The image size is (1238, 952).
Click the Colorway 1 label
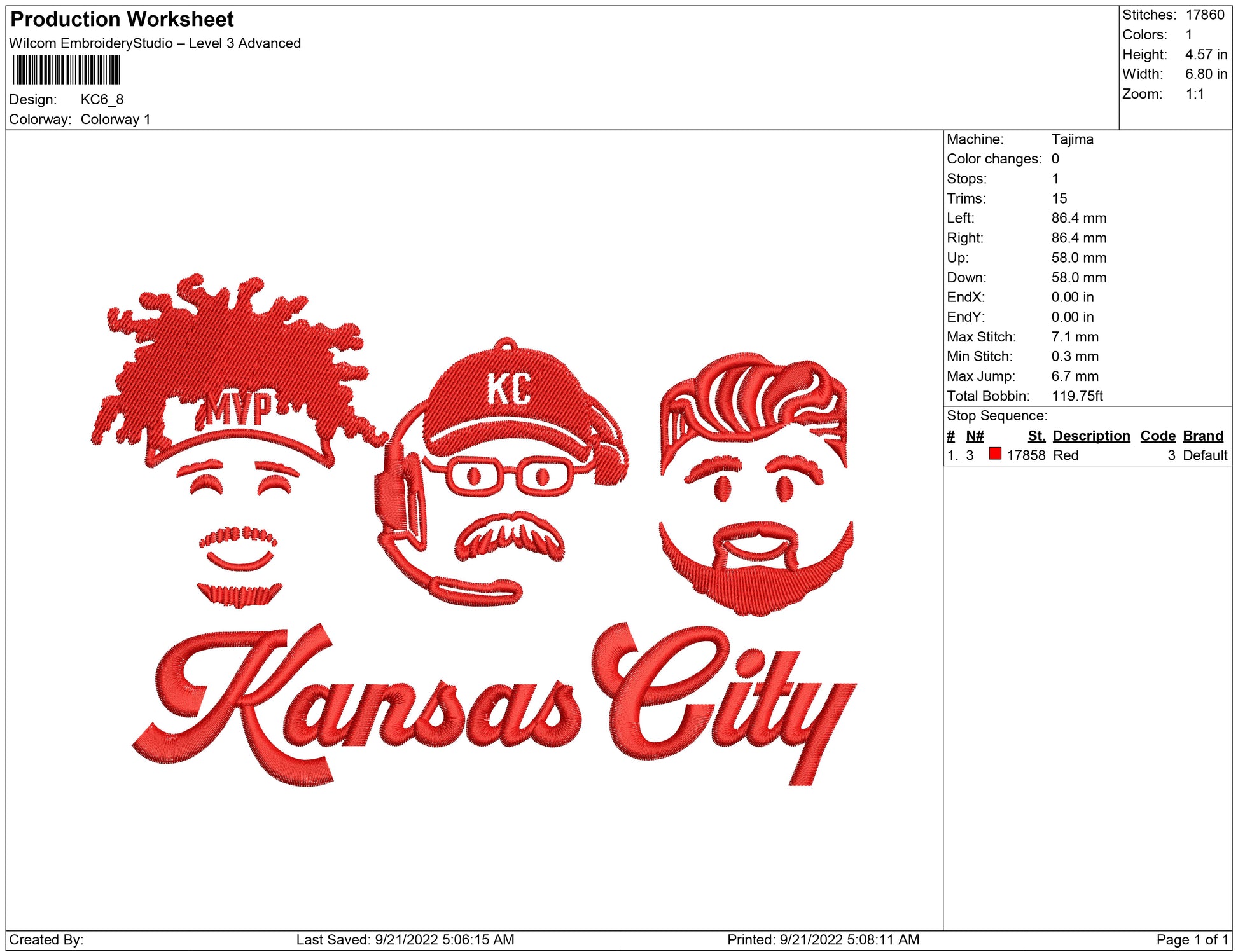(x=115, y=120)
